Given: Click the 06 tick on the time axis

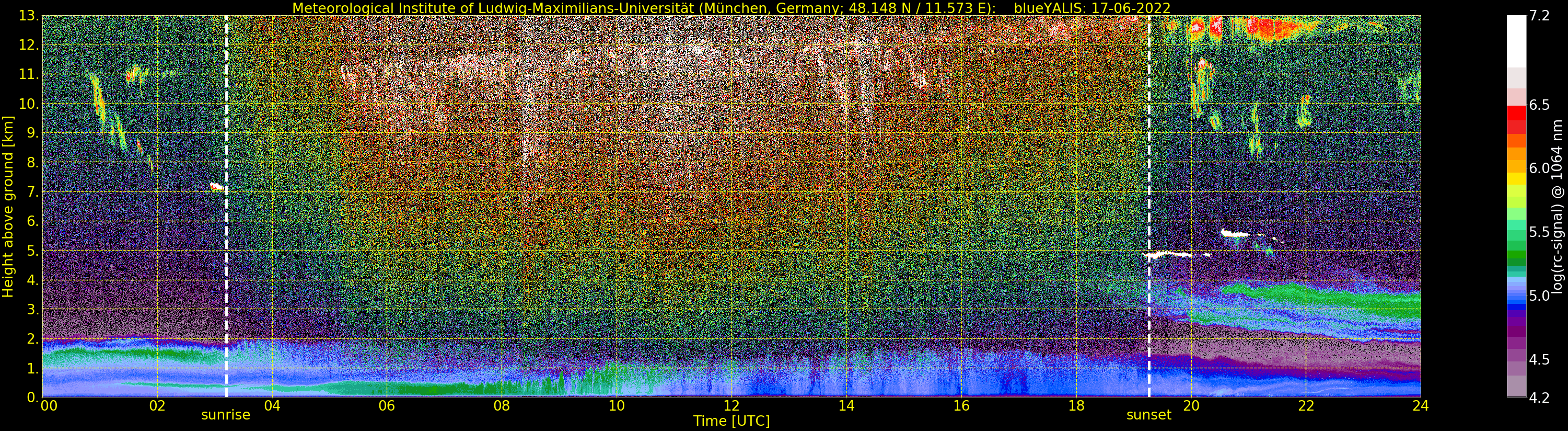Looking at the screenshot, I should click(387, 405).
